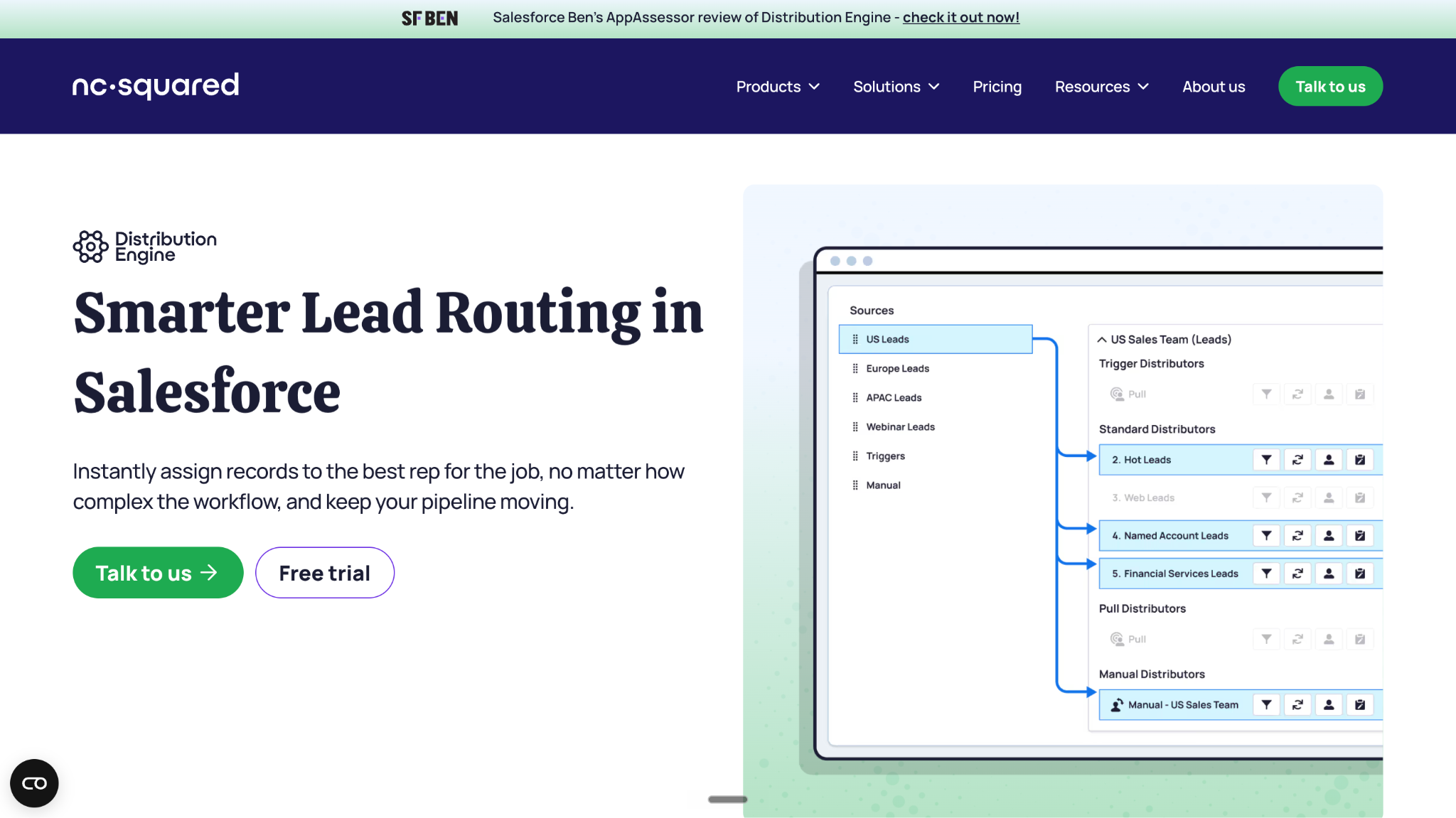
Task: Click the refresh icon for Manual - US Sales Team
Action: (x=1297, y=705)
